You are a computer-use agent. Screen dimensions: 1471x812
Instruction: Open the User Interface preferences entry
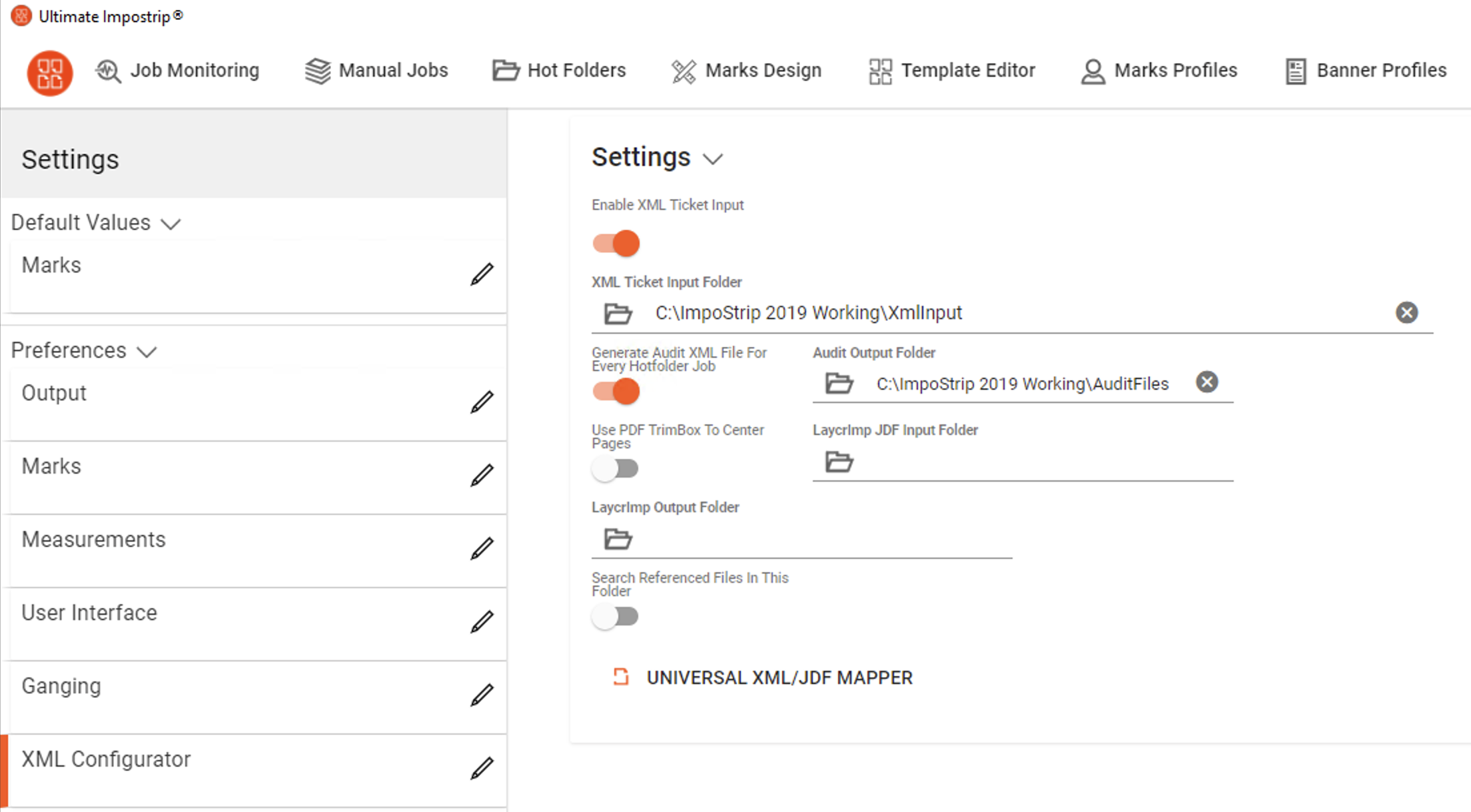coord(90,612)
